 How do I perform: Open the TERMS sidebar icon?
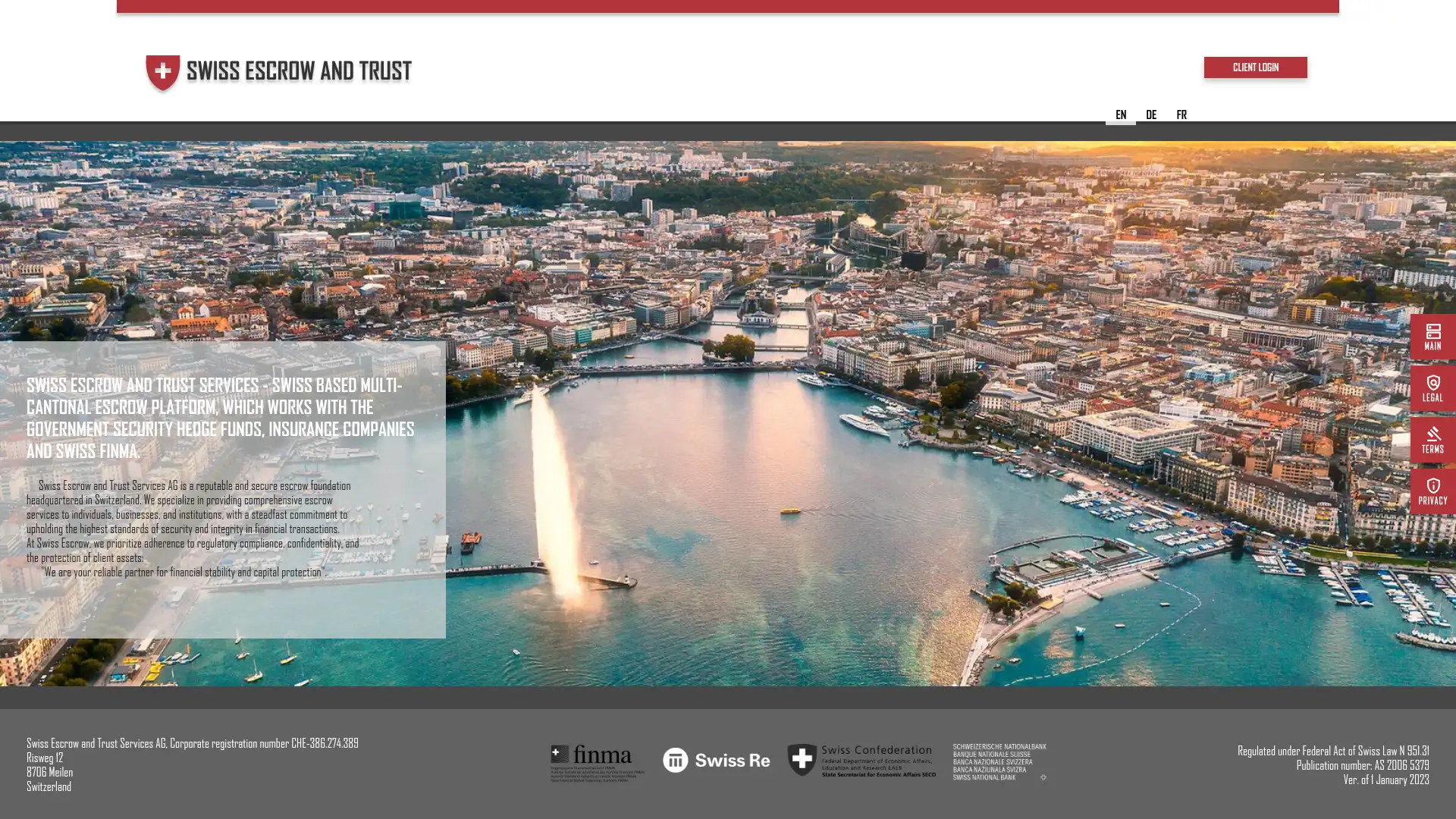1432,440
